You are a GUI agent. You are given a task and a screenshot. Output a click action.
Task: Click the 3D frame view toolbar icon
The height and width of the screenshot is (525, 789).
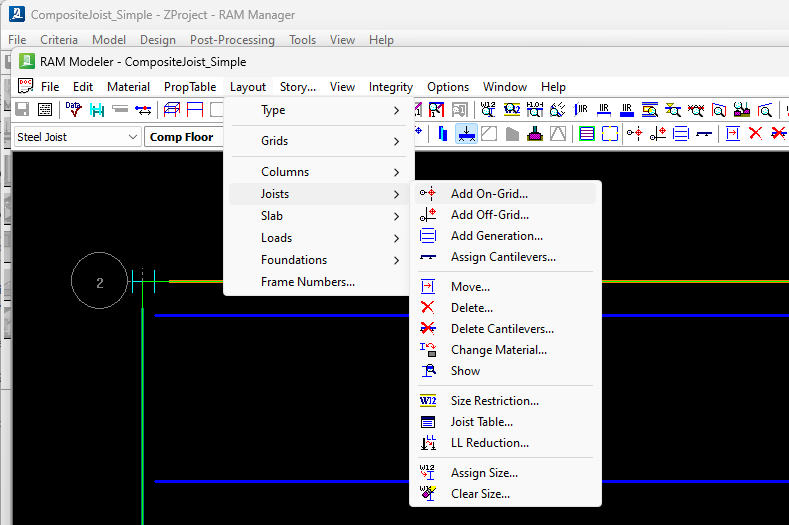pos(171,110)
